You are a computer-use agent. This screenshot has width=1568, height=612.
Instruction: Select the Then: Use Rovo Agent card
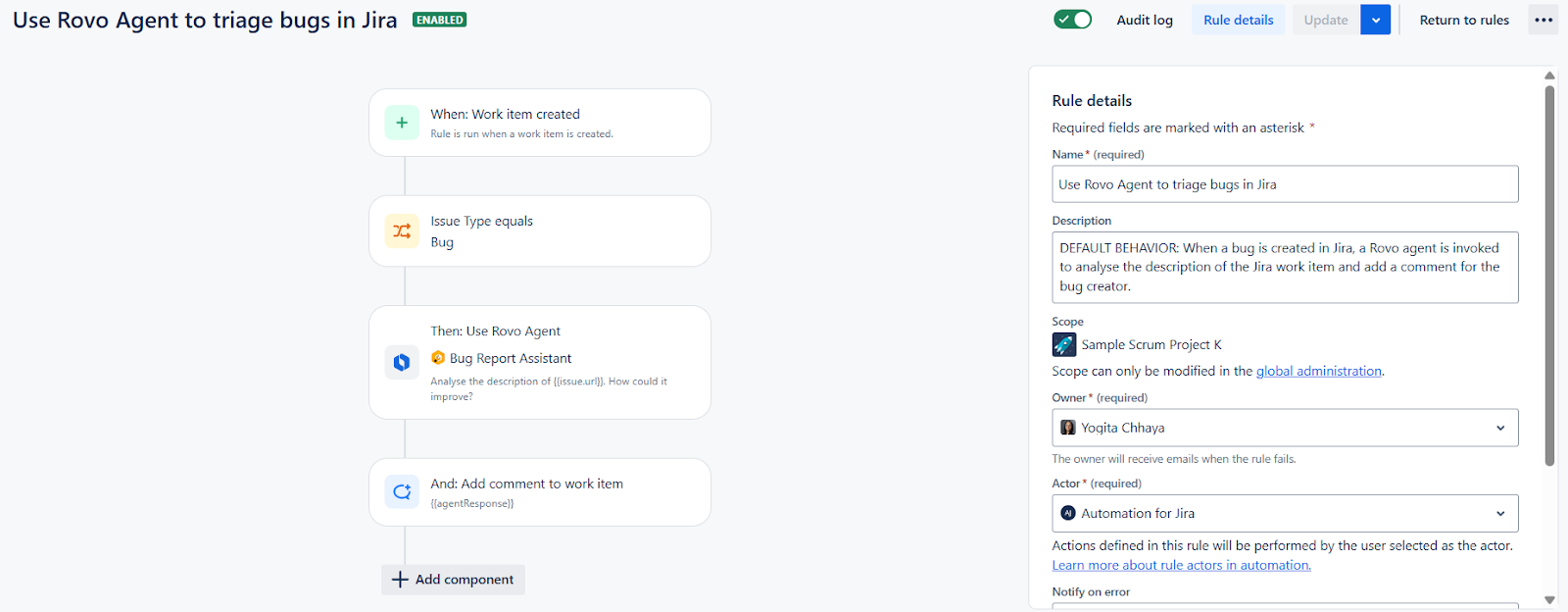(540, 362)
